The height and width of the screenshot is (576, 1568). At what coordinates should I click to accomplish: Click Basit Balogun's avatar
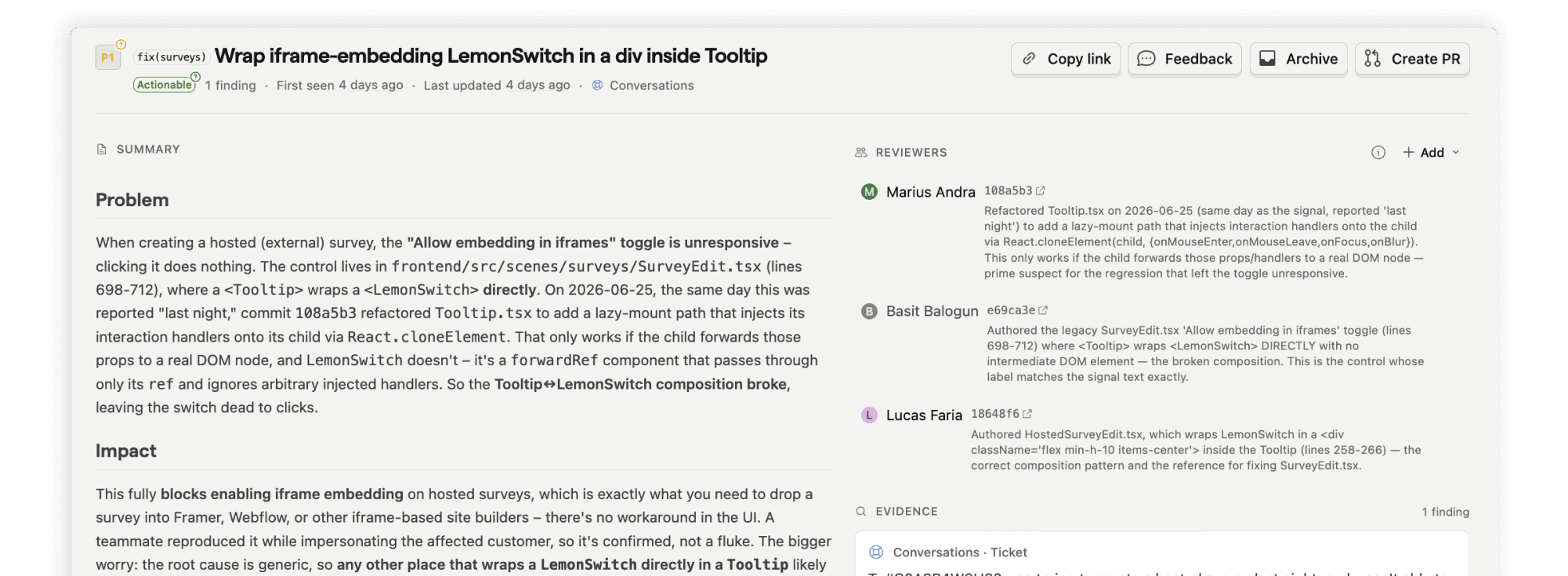pos(869,311)
